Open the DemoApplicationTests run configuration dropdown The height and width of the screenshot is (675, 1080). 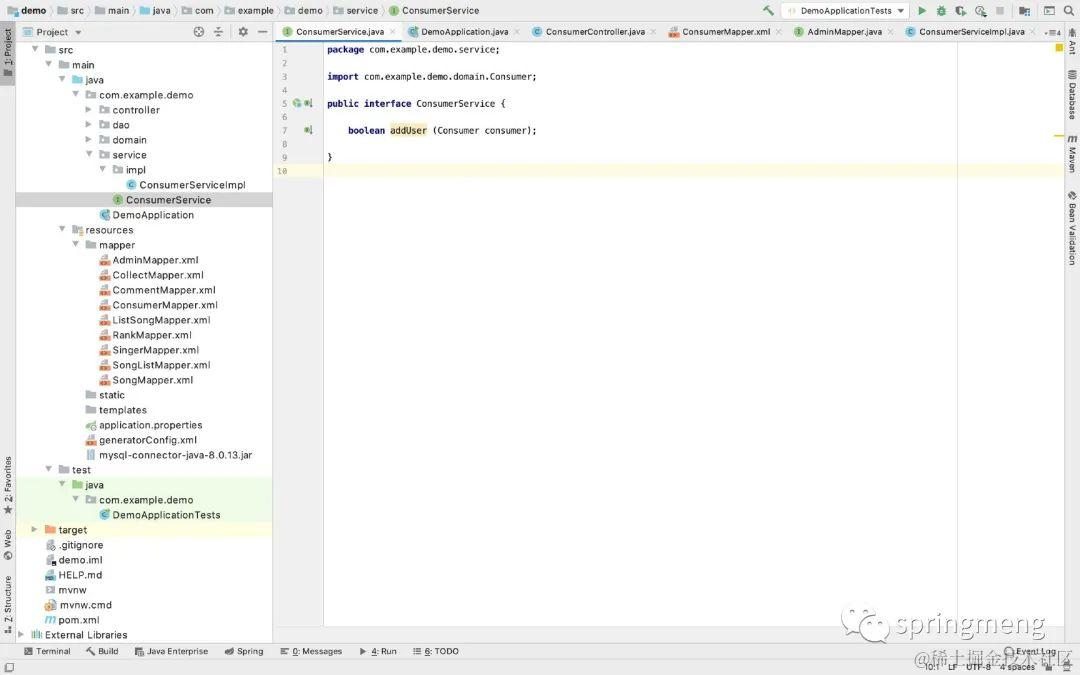[x=846, y=10]
